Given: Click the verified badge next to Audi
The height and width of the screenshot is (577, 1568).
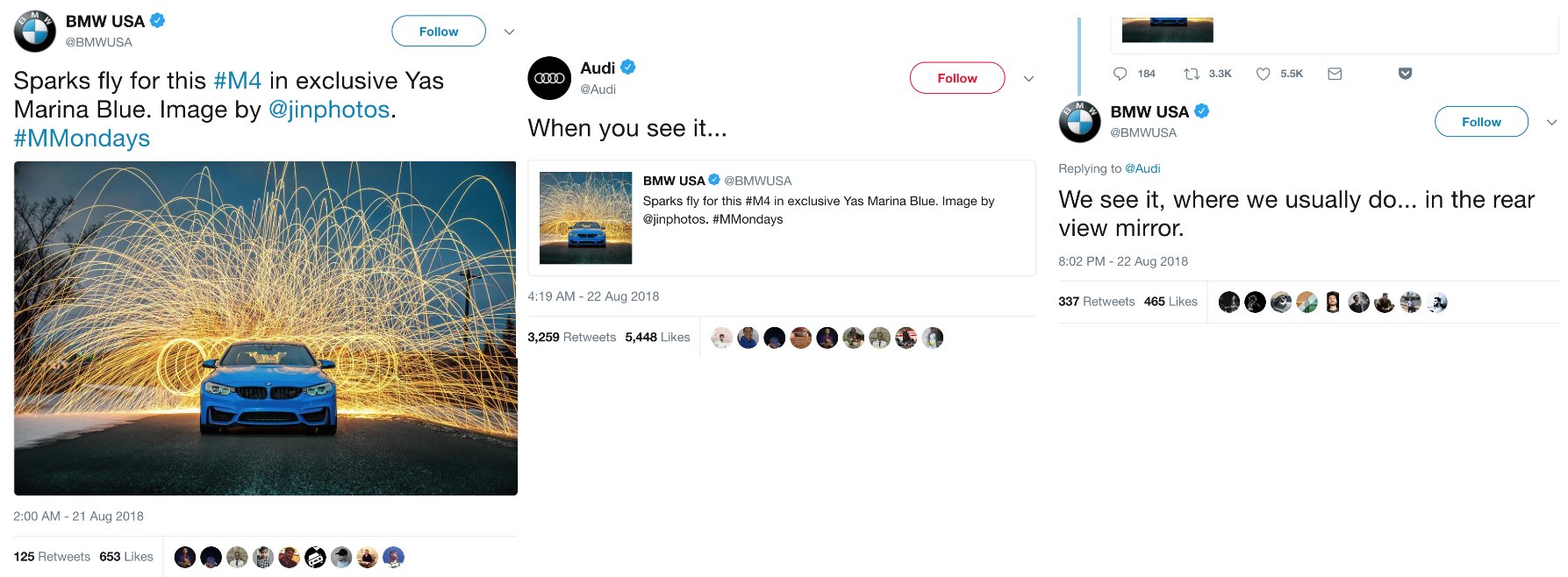Looking at the screenshot, I should tap(627, 66).
